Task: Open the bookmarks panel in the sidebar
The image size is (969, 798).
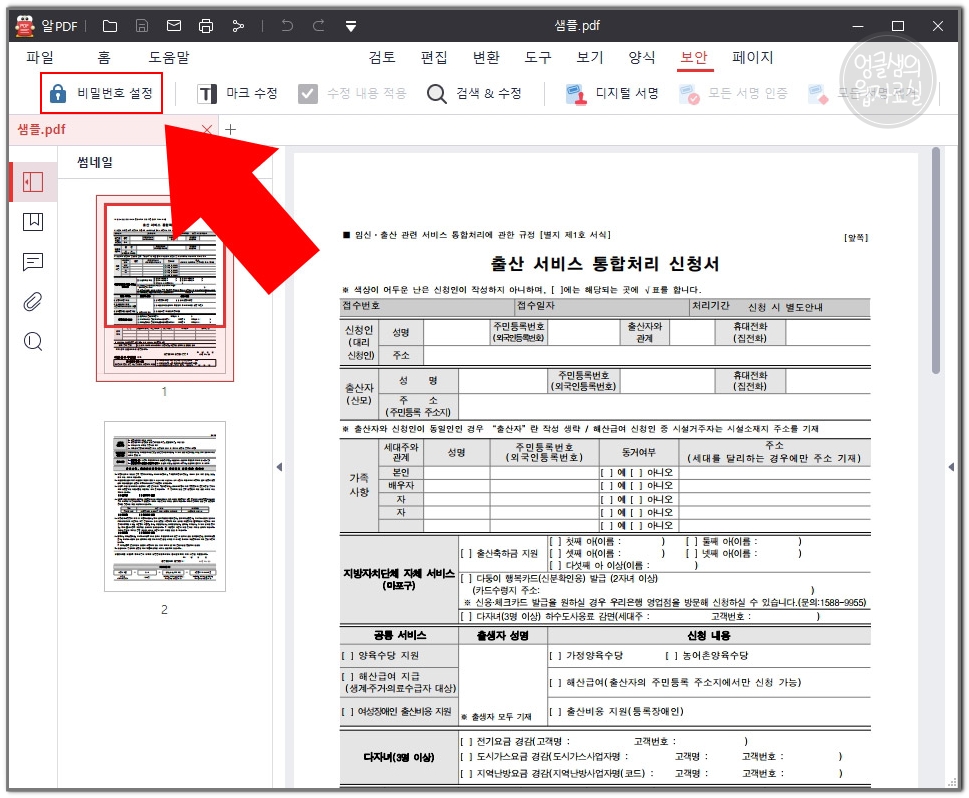Action: (x=33, y=222)
